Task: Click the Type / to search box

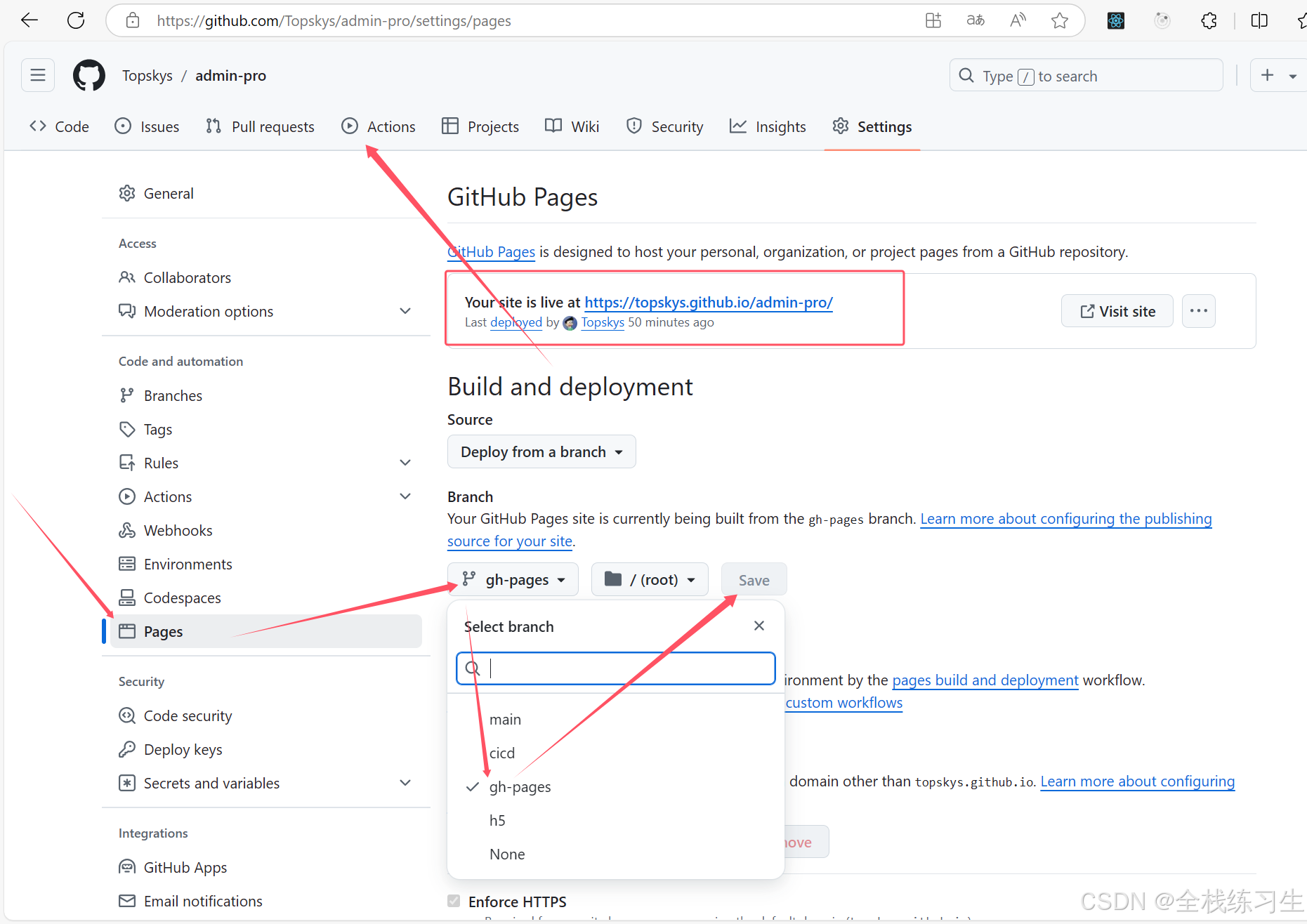Action: tap(1086, 75)
